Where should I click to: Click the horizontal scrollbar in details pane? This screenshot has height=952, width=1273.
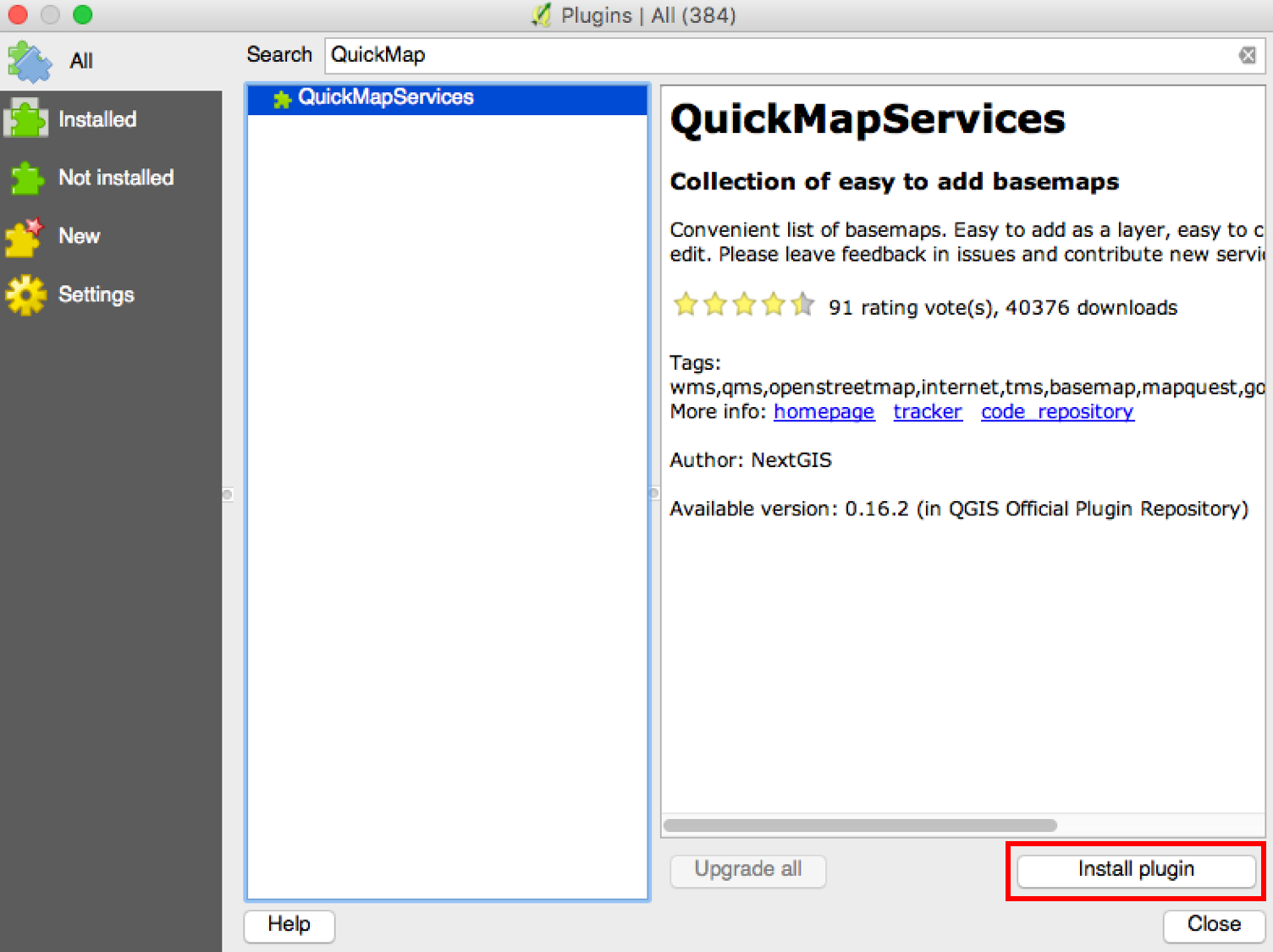[860, 825]
